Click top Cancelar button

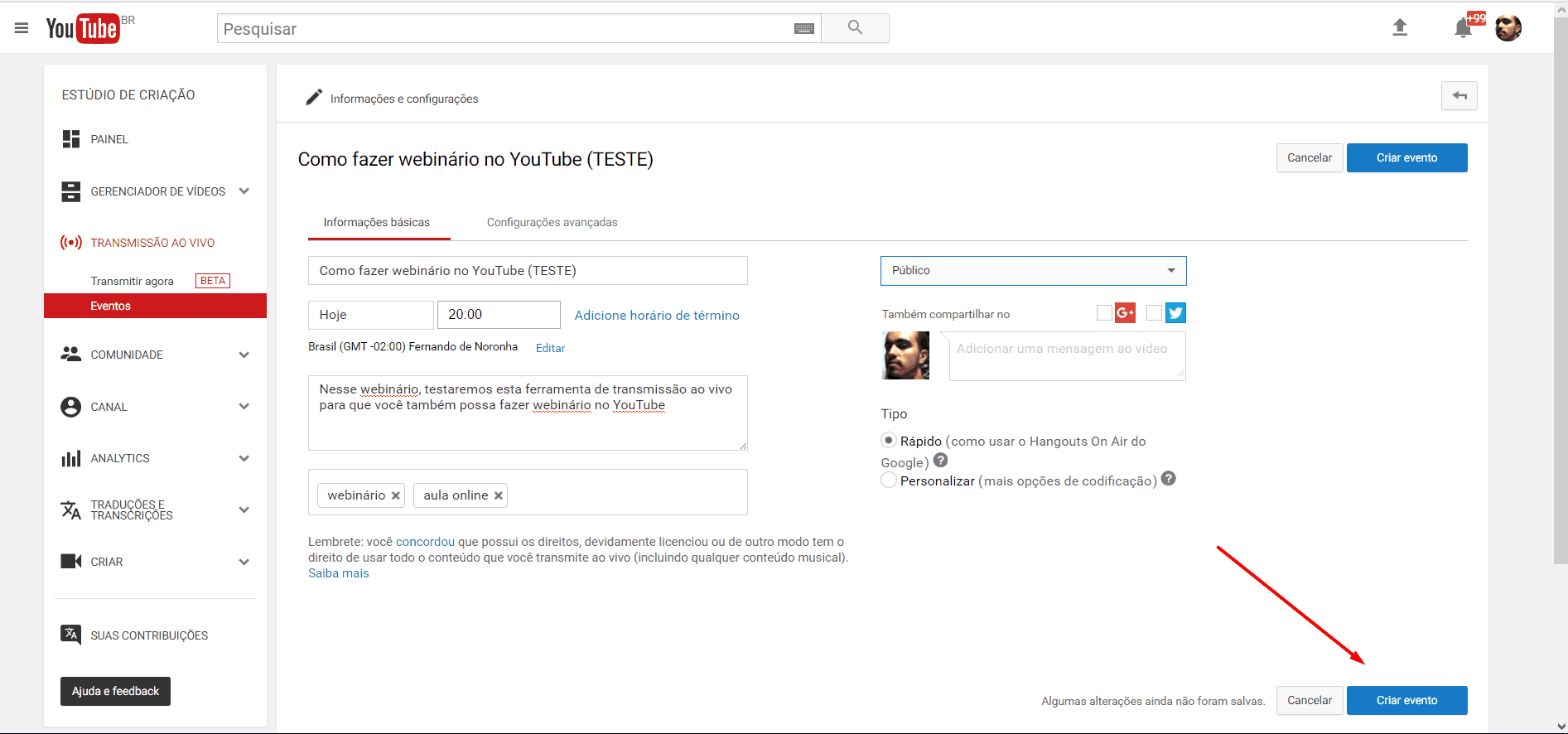tap(1310, 157)
